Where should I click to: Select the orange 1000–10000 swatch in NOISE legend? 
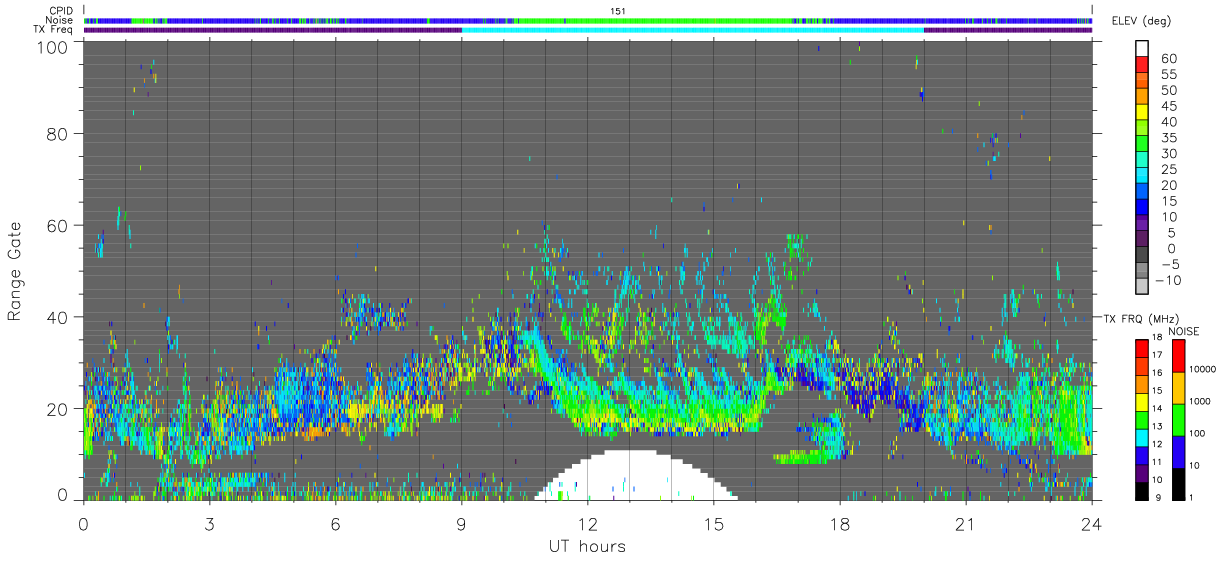[1179, 388]
